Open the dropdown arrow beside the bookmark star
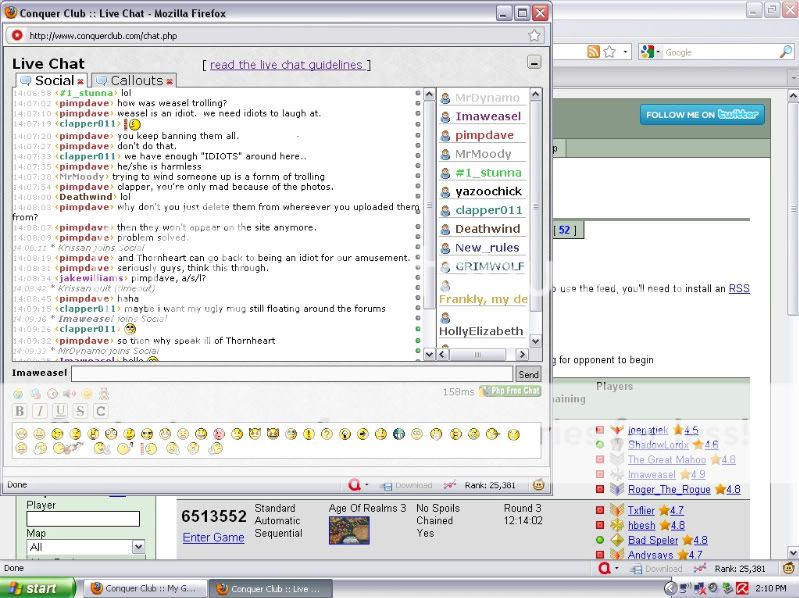This screenshot has width=799, height=598. pyautogui.click(x=625, y=52)
